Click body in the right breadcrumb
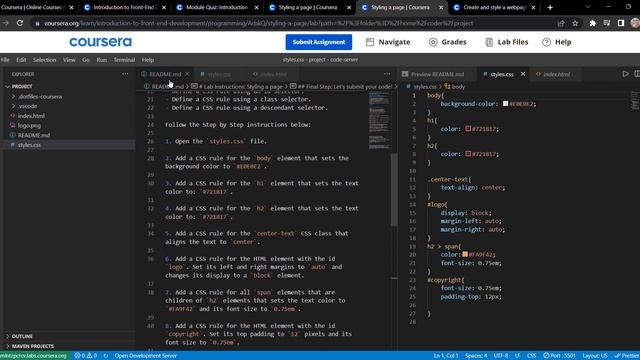640x360 pixels. [x=455, y=87]
